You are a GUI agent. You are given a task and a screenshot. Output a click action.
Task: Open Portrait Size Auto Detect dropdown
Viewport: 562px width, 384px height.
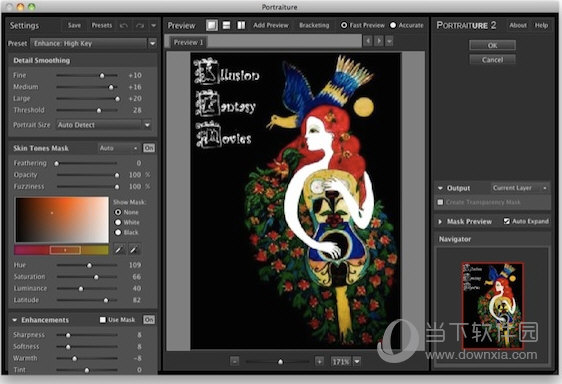click(104, 125)
